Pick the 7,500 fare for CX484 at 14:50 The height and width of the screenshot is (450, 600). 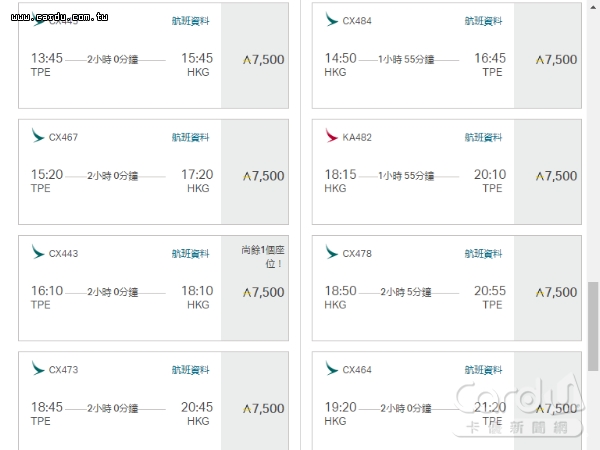click(x=548, y=55)
